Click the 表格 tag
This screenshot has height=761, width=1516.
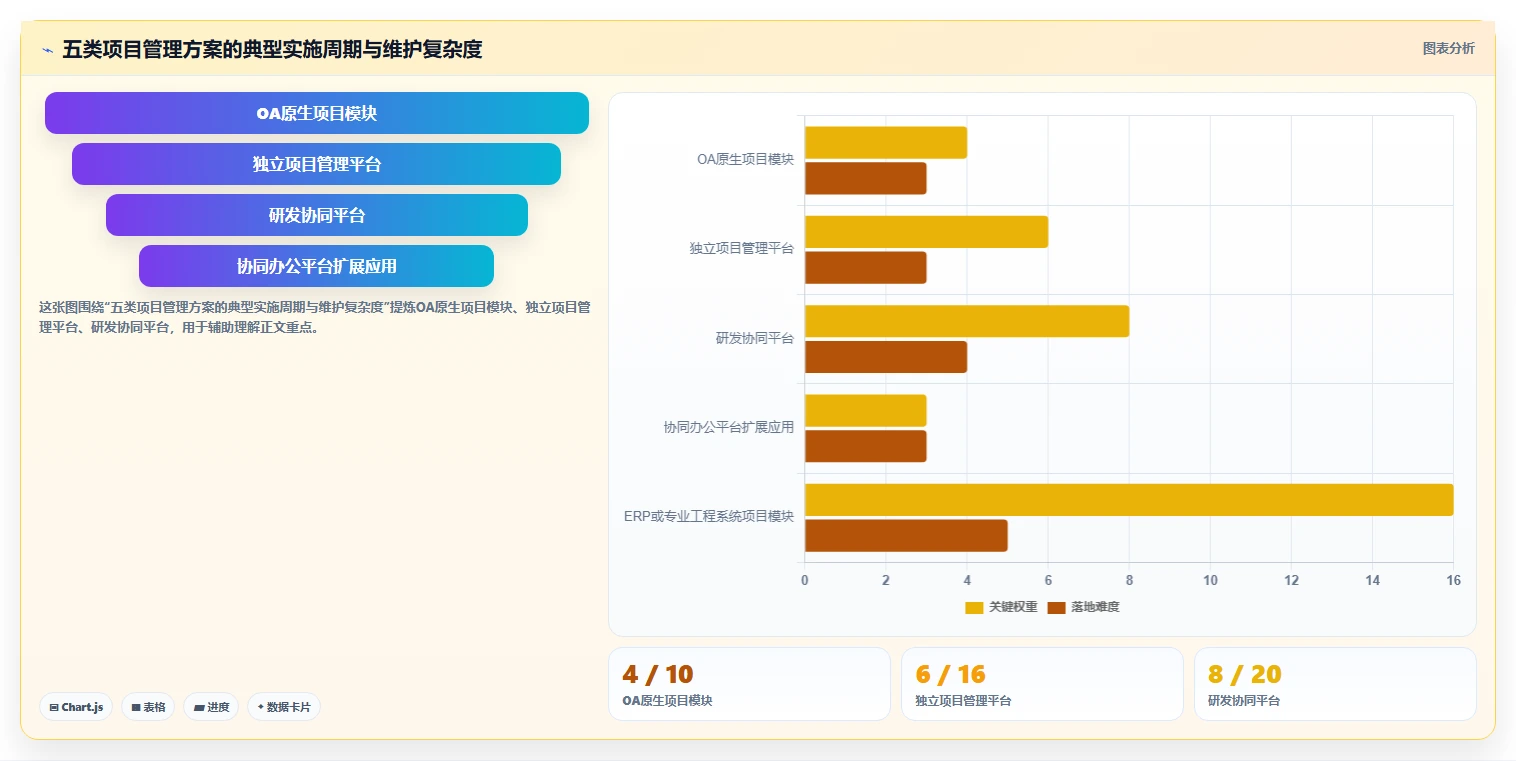pyautogui.click(x=148, y=707)
